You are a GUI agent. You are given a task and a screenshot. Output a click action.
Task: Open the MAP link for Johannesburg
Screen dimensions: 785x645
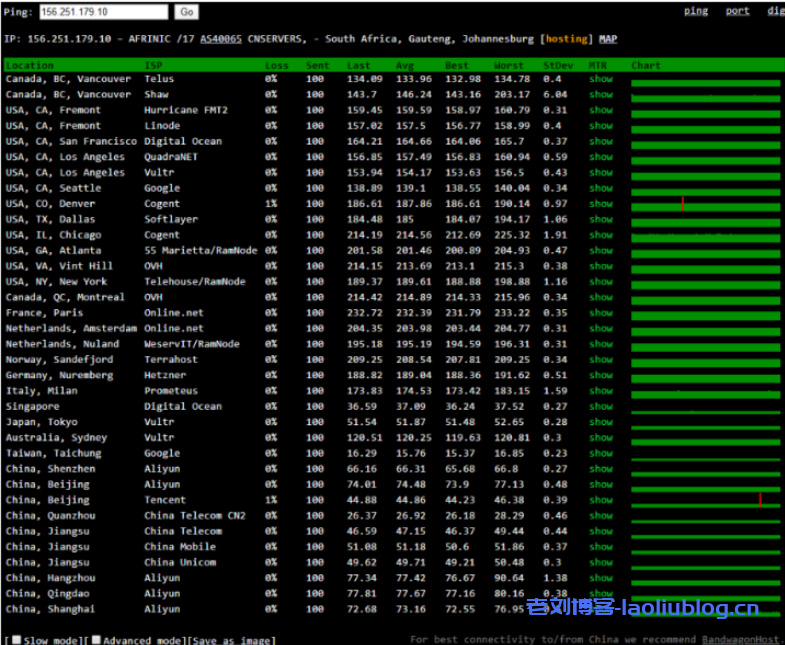click(x=608, y=39)
